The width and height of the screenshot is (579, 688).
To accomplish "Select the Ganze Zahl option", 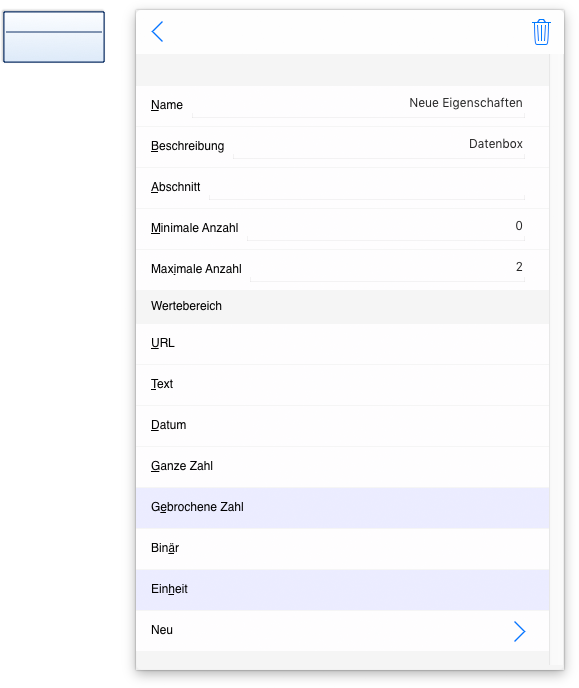I will point(343,467).
